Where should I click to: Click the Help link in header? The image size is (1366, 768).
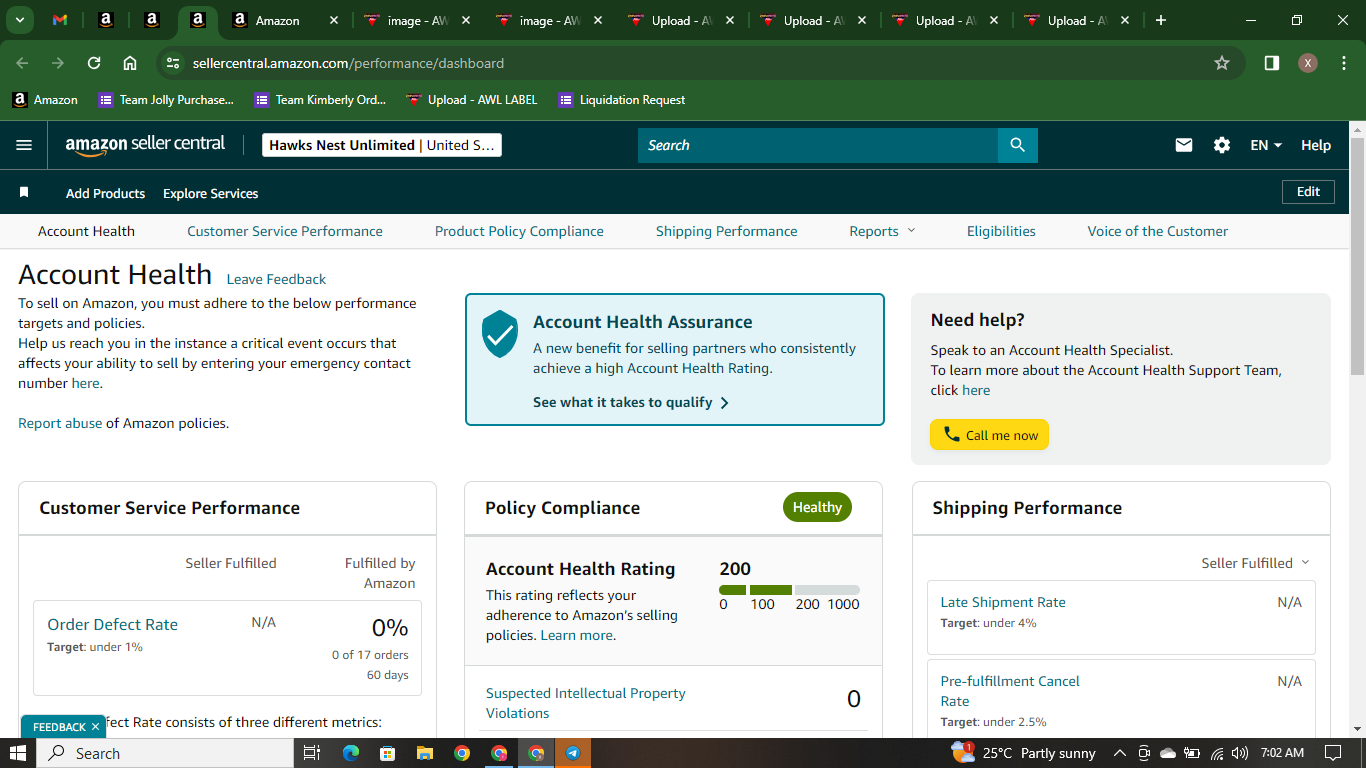[1316, 145]
